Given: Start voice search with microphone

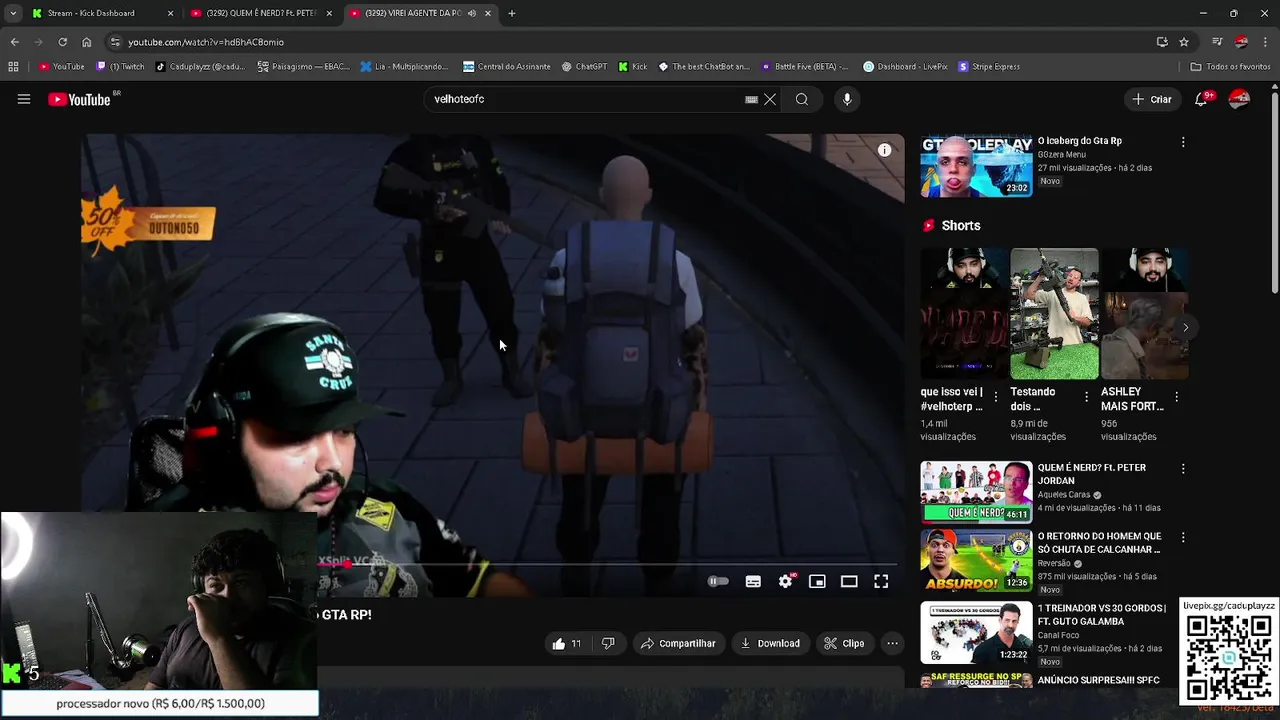Looking at the screenshot, I should pyautogui.click(x=847, y=99).
